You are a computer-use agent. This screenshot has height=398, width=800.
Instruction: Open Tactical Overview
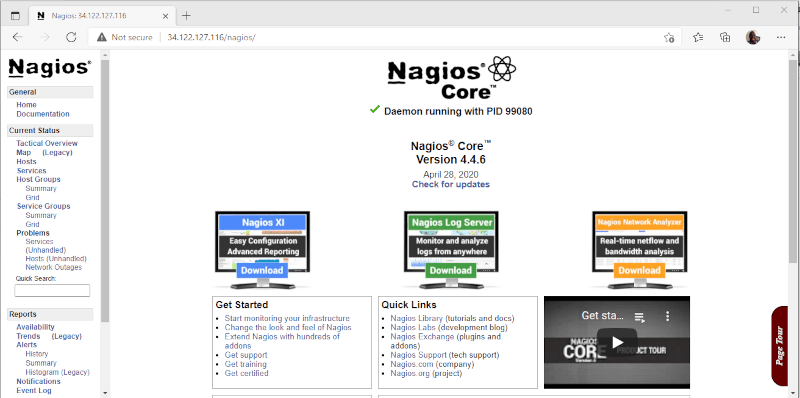(x=47, y=143)
